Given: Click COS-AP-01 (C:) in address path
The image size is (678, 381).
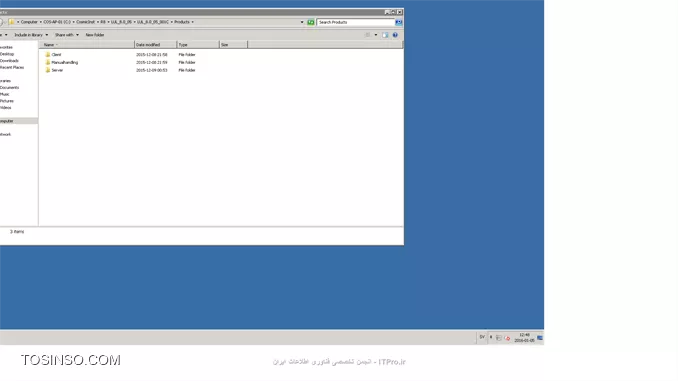Looking at the screenshot, I should coord(57,22).
